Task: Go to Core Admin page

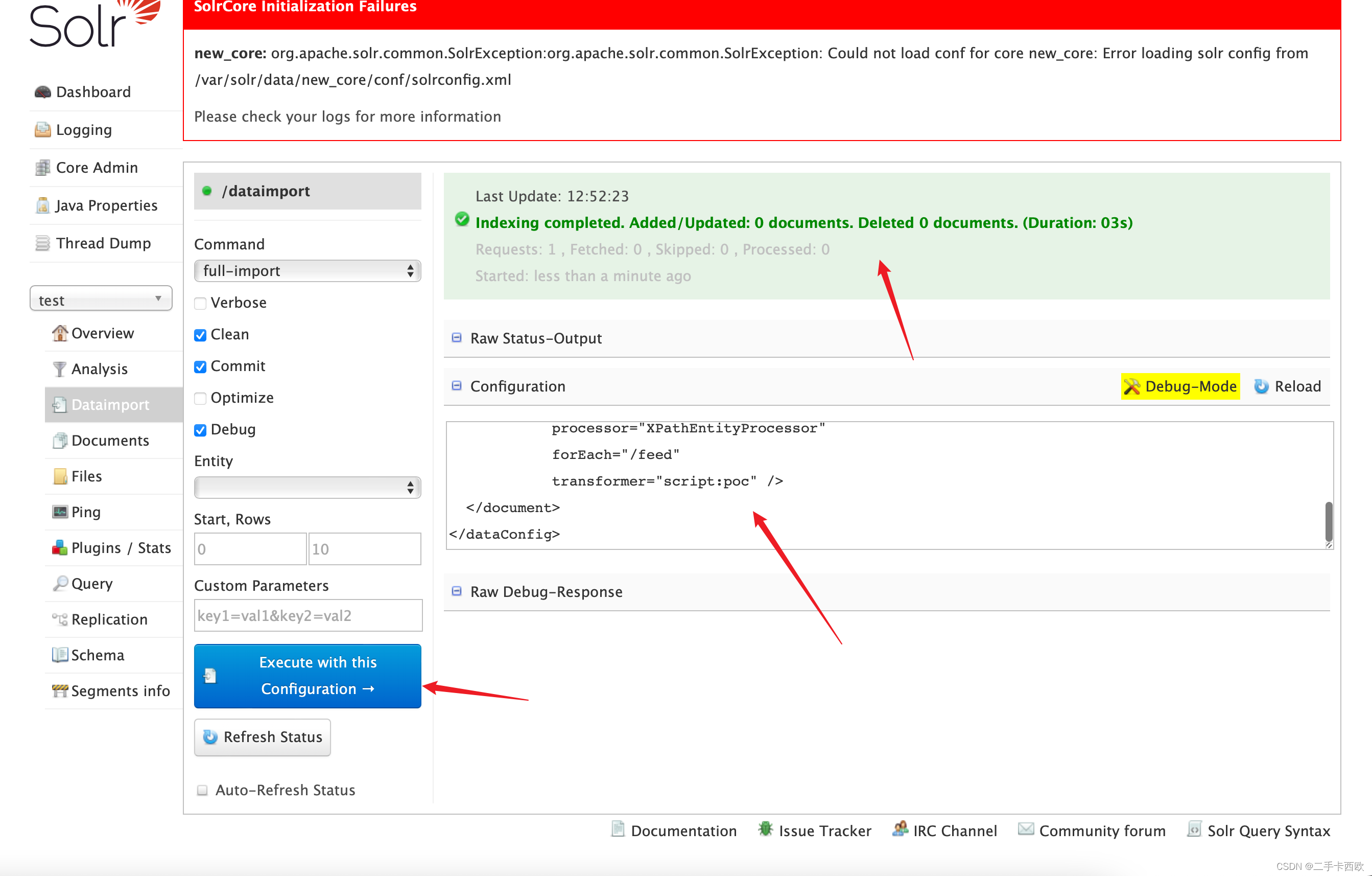Action: [106, 168]
